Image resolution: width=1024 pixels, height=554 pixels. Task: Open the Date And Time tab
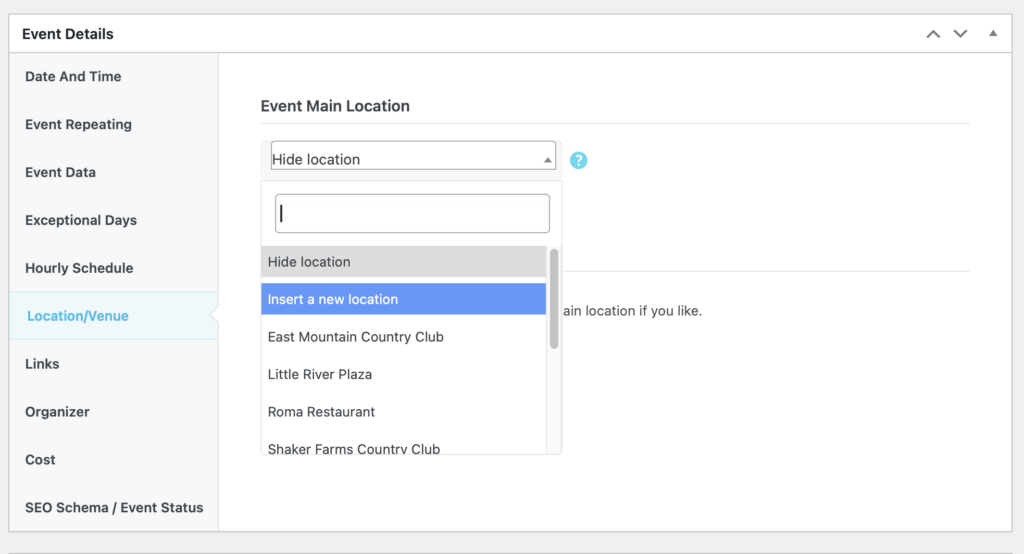click(73, 77)
